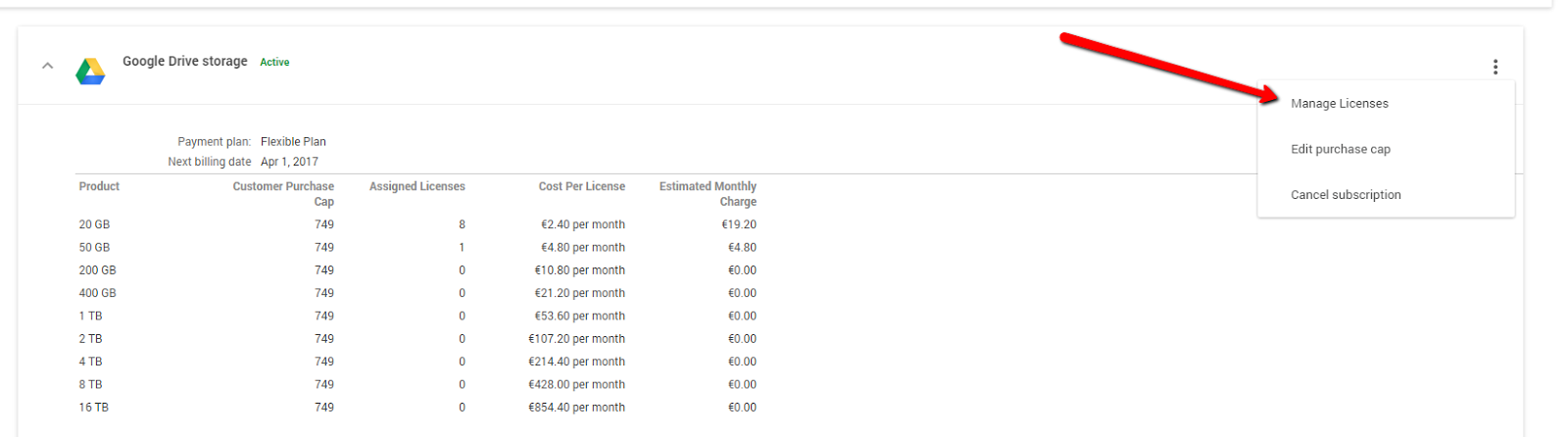Click the Cost Per License header
The height and width of the screenshot is (437, 1568).
581,186
